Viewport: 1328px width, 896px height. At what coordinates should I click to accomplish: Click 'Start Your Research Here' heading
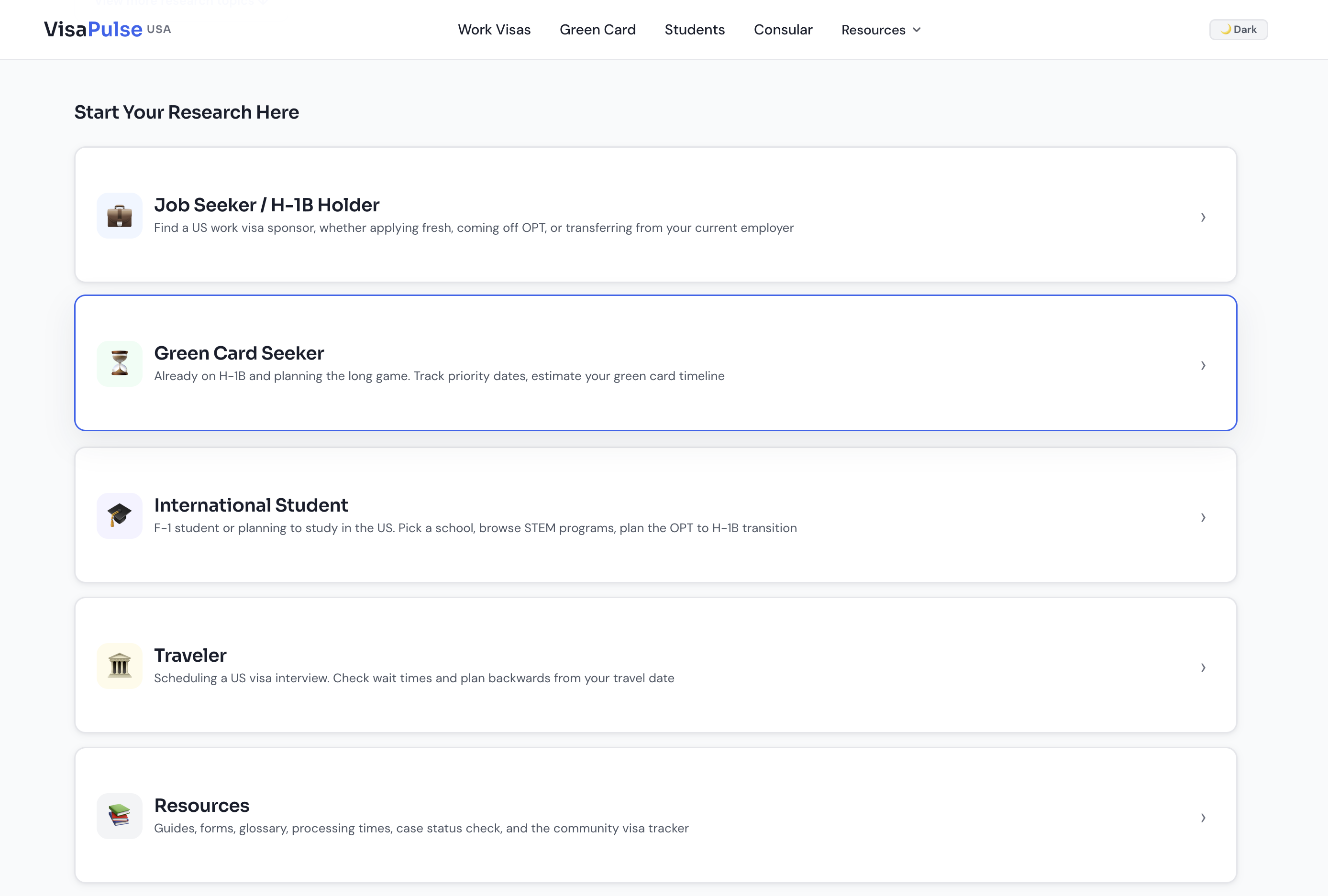187,112
